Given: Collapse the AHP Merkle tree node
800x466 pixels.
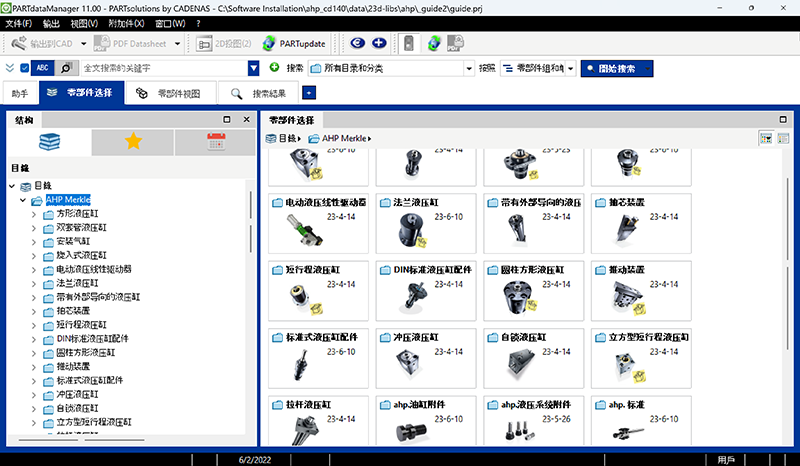Looking at the screenshot, I should pyautogui.click(x=23, y=200).
